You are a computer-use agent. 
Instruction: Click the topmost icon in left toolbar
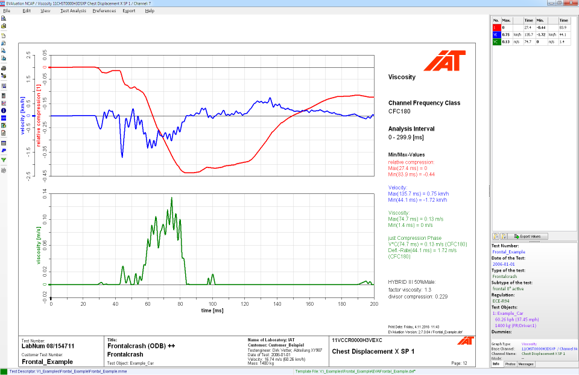[x=4, y=18]
